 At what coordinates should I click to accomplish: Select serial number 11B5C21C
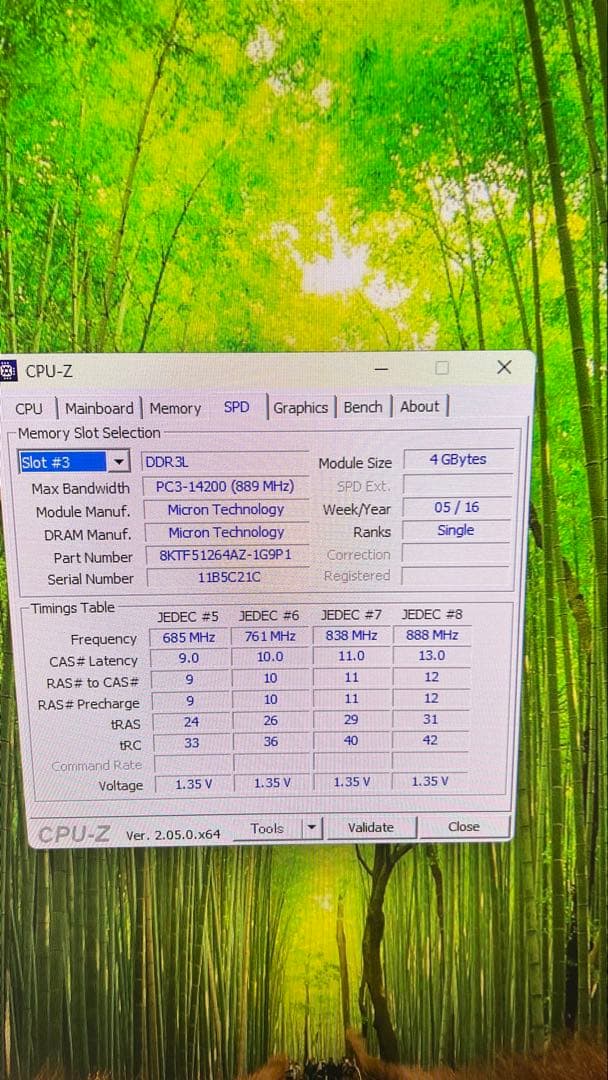(x=229, y=577)
